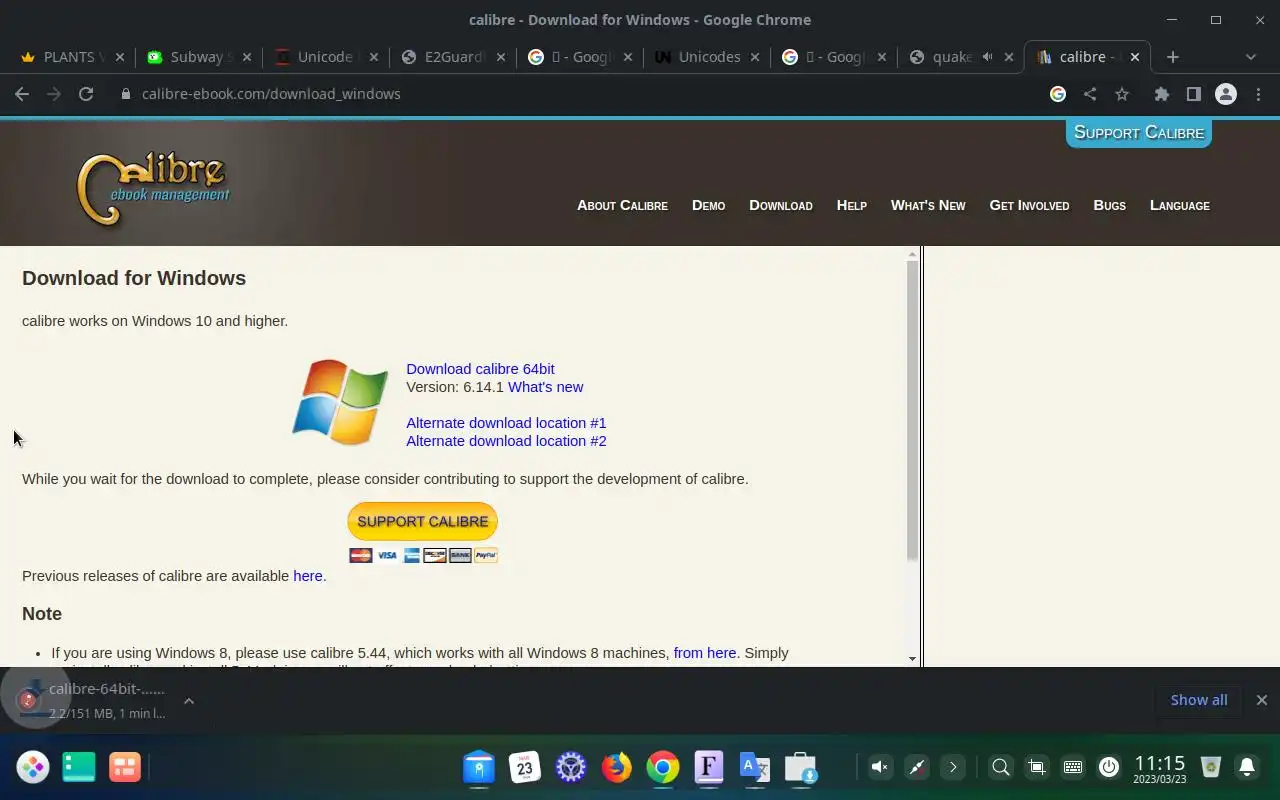
Task: Open the Get Involved menu item
Action: point(1029,205)
